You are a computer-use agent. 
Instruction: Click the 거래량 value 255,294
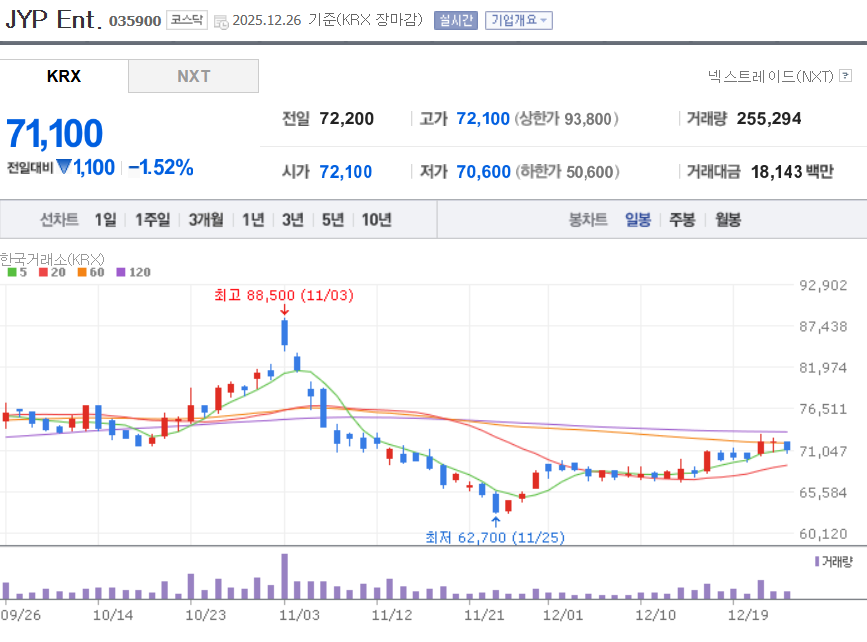pos(769,118)
